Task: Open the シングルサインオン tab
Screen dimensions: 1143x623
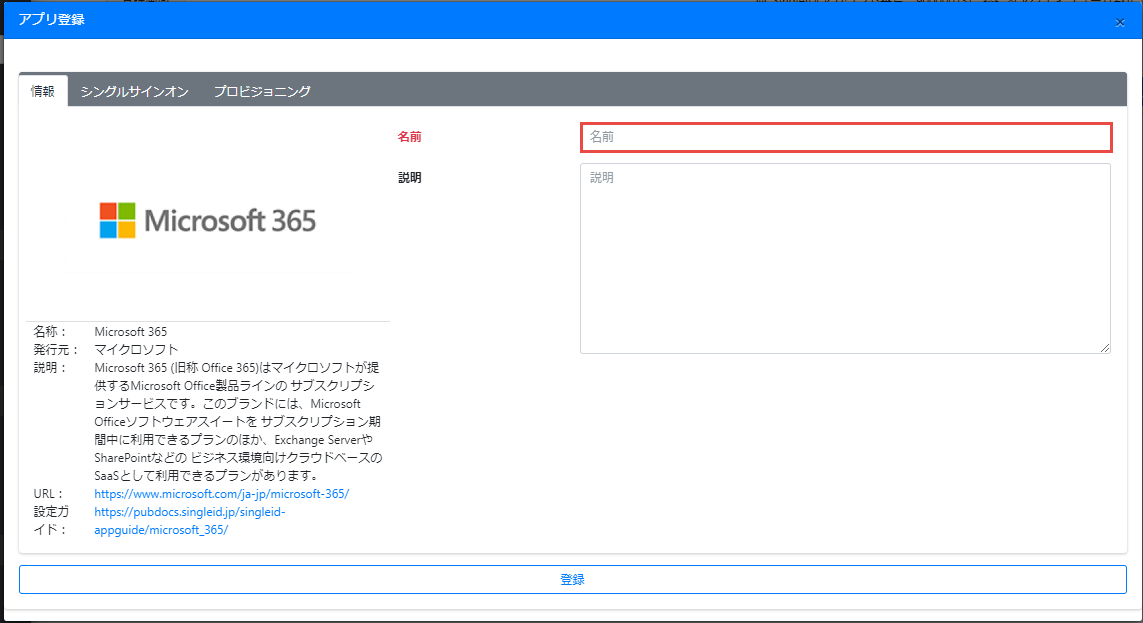Action: 134,91
